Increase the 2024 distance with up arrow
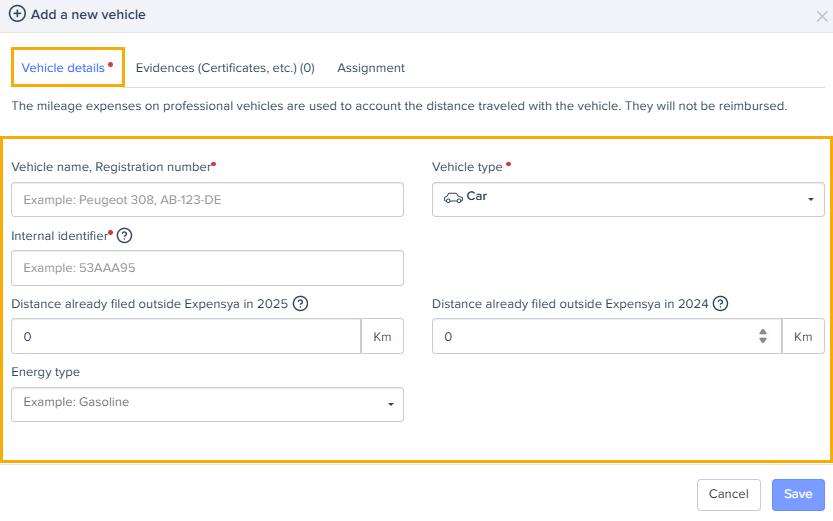The height and width of the screenshot is (521, 833). (x=763, y=332)
